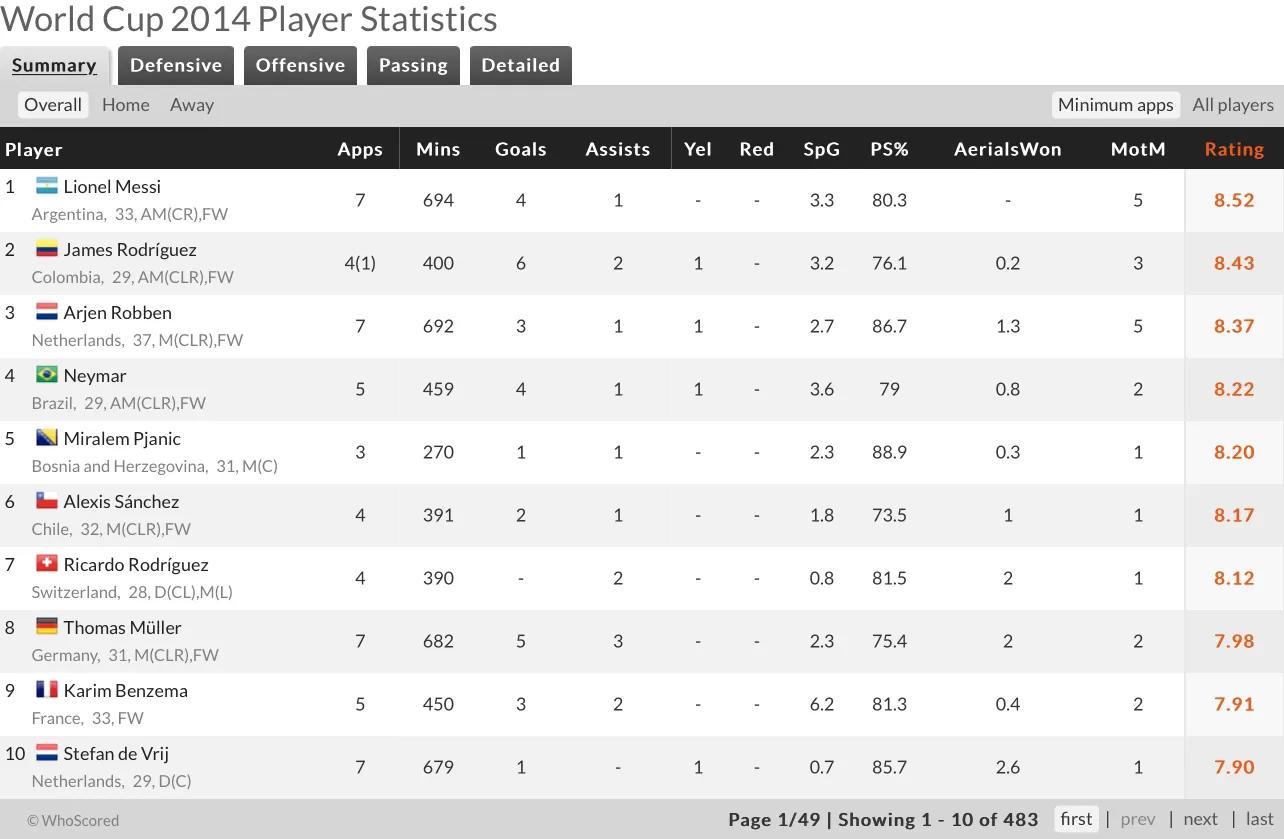
Task: Open the Defensive tab
Action: click(176, 66)
